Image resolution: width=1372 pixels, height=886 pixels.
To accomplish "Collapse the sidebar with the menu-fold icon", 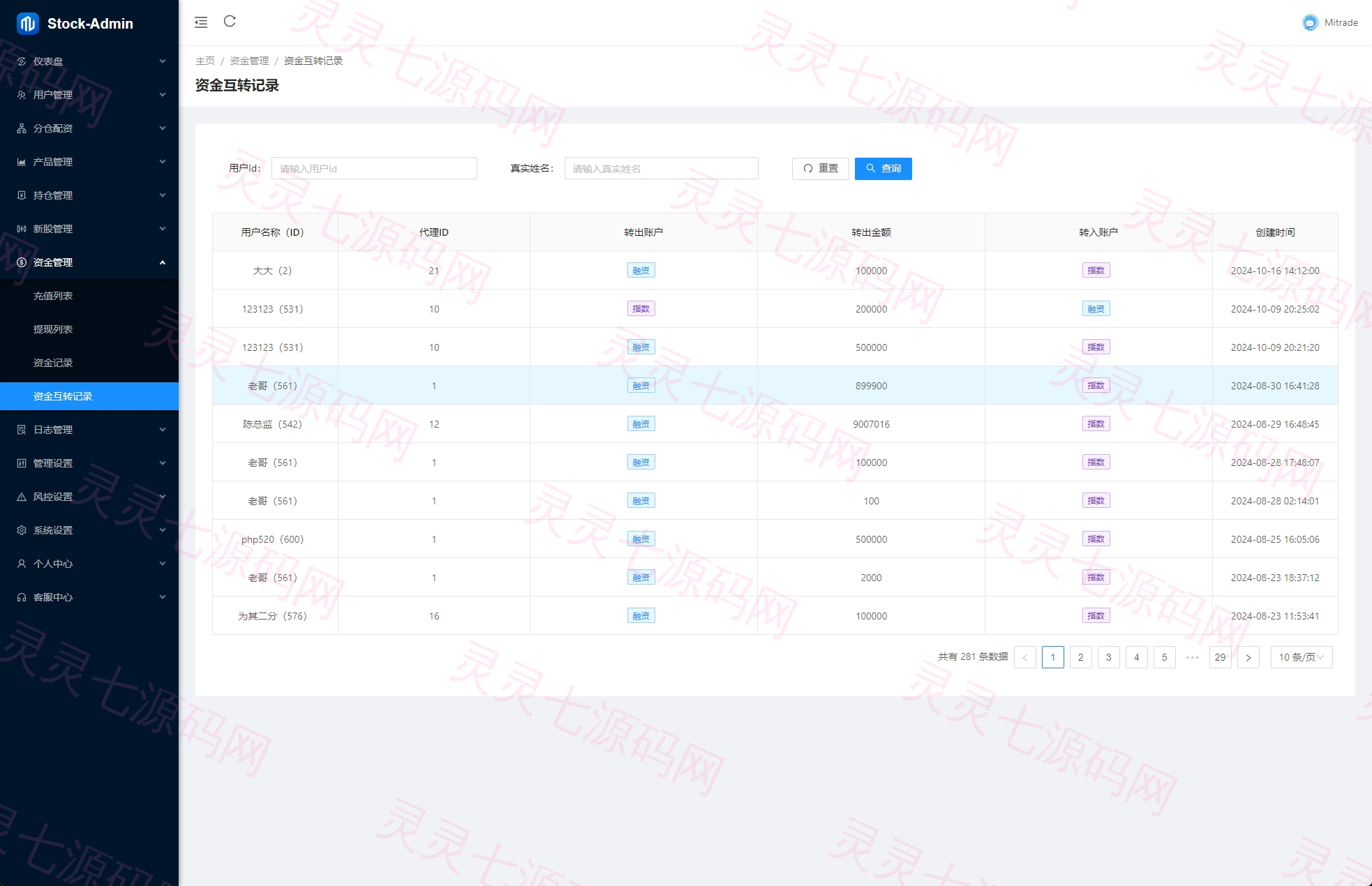I will 201,22.
